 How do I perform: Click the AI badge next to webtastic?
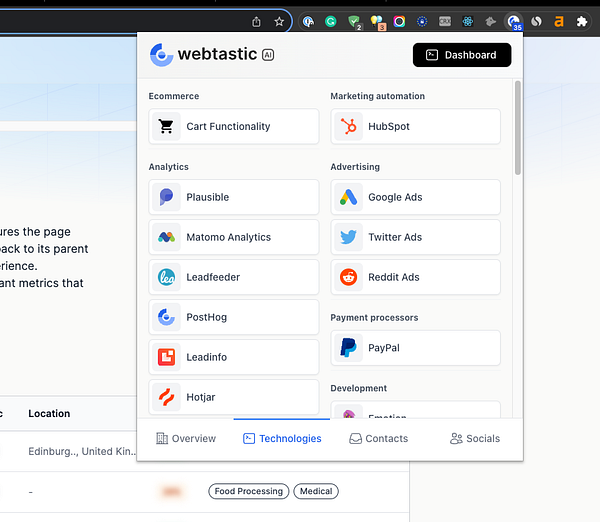tap(268, 55)
